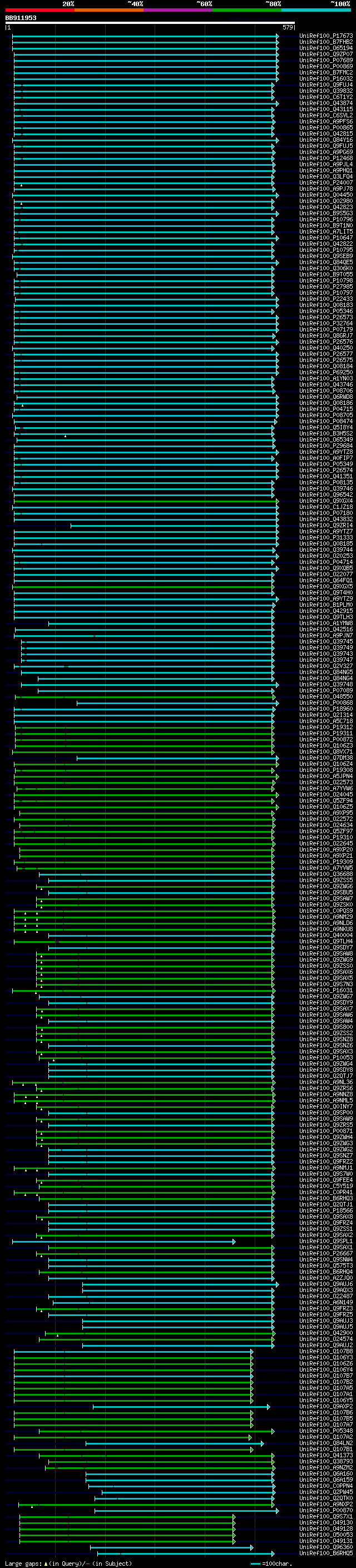Click on UniRef100_P18960

325,709
